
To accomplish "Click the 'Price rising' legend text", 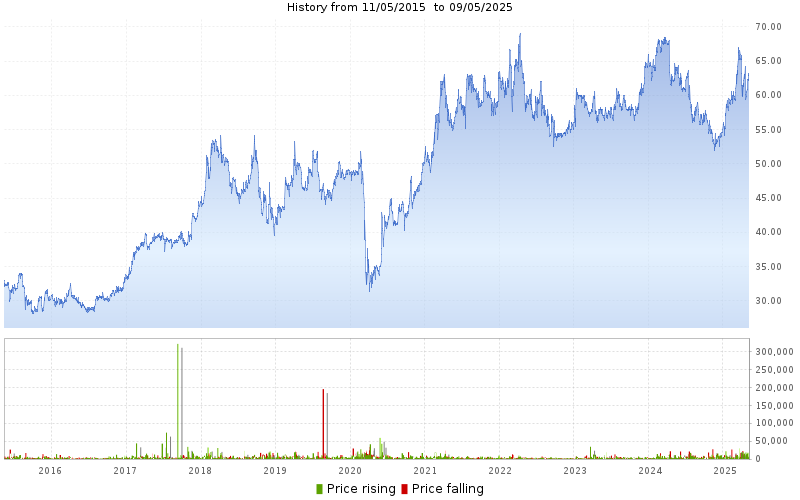I will [361, 489].
